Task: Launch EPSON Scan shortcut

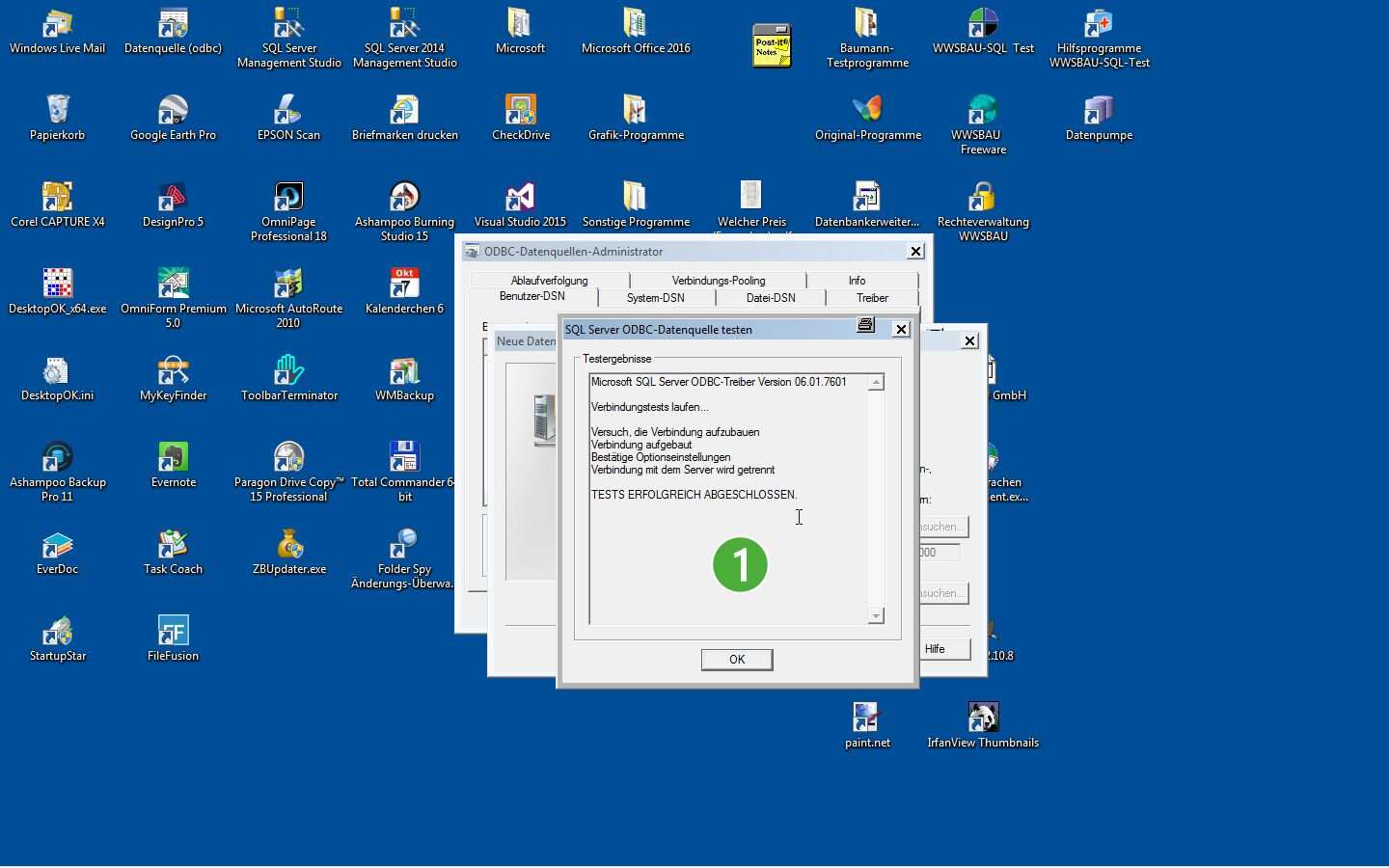Action: [x=289, y=119]
